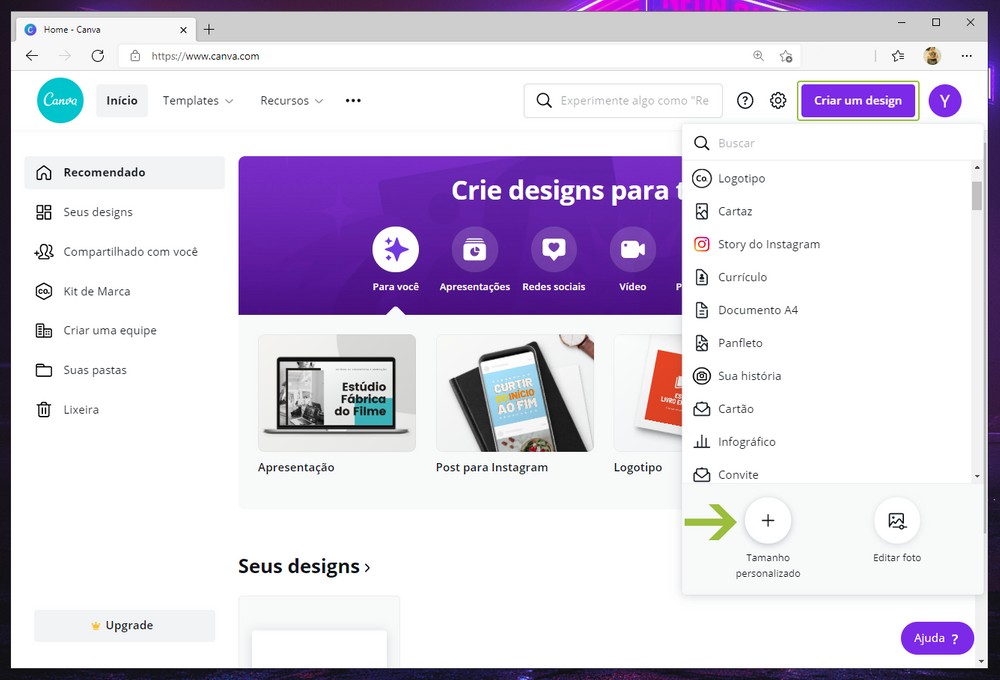Screen dimensions: 1000x680
Task: Click the Canva logo
Action: pos(60,100)
